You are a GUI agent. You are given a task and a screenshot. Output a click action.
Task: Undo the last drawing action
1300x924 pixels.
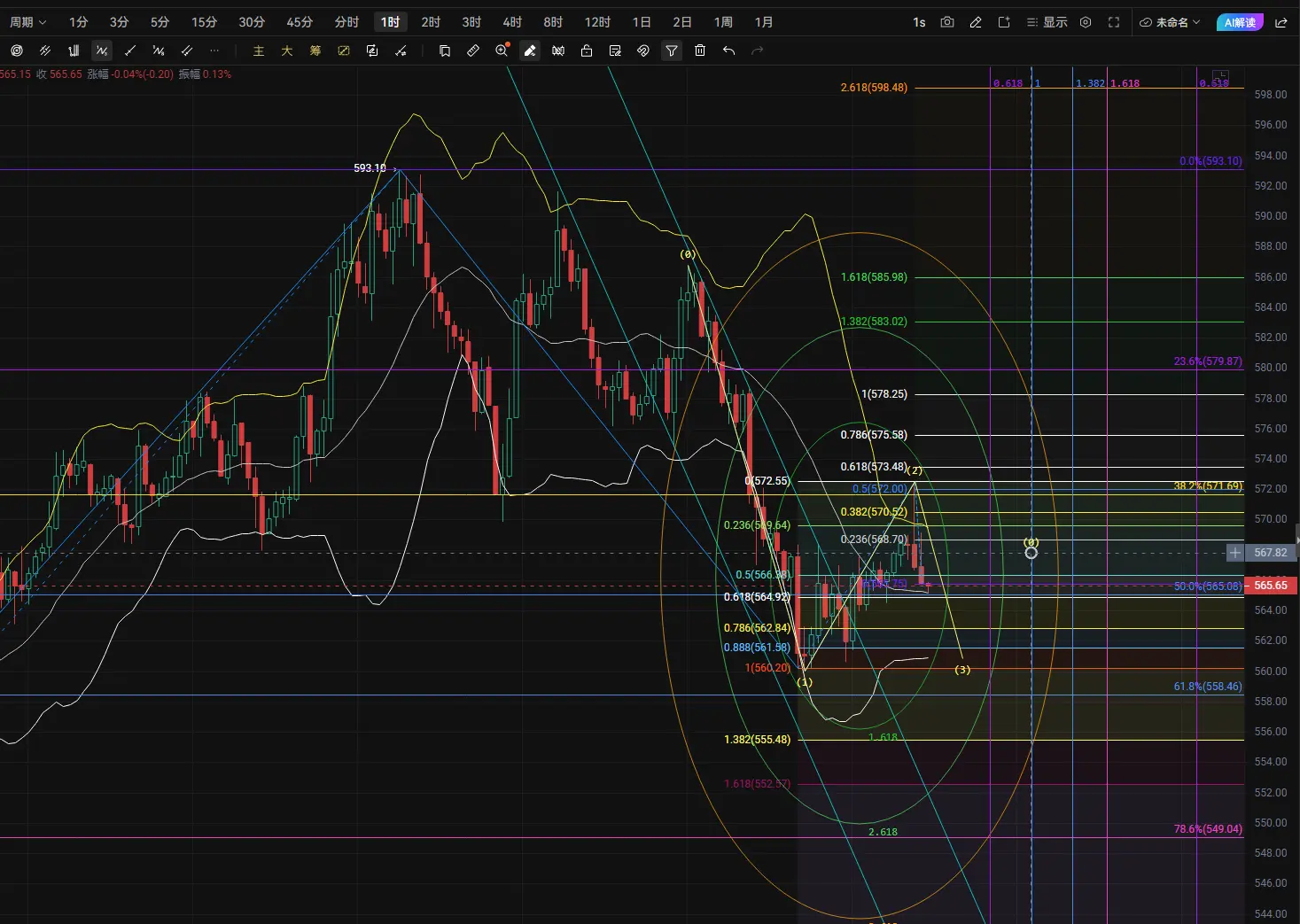point(728,50)
